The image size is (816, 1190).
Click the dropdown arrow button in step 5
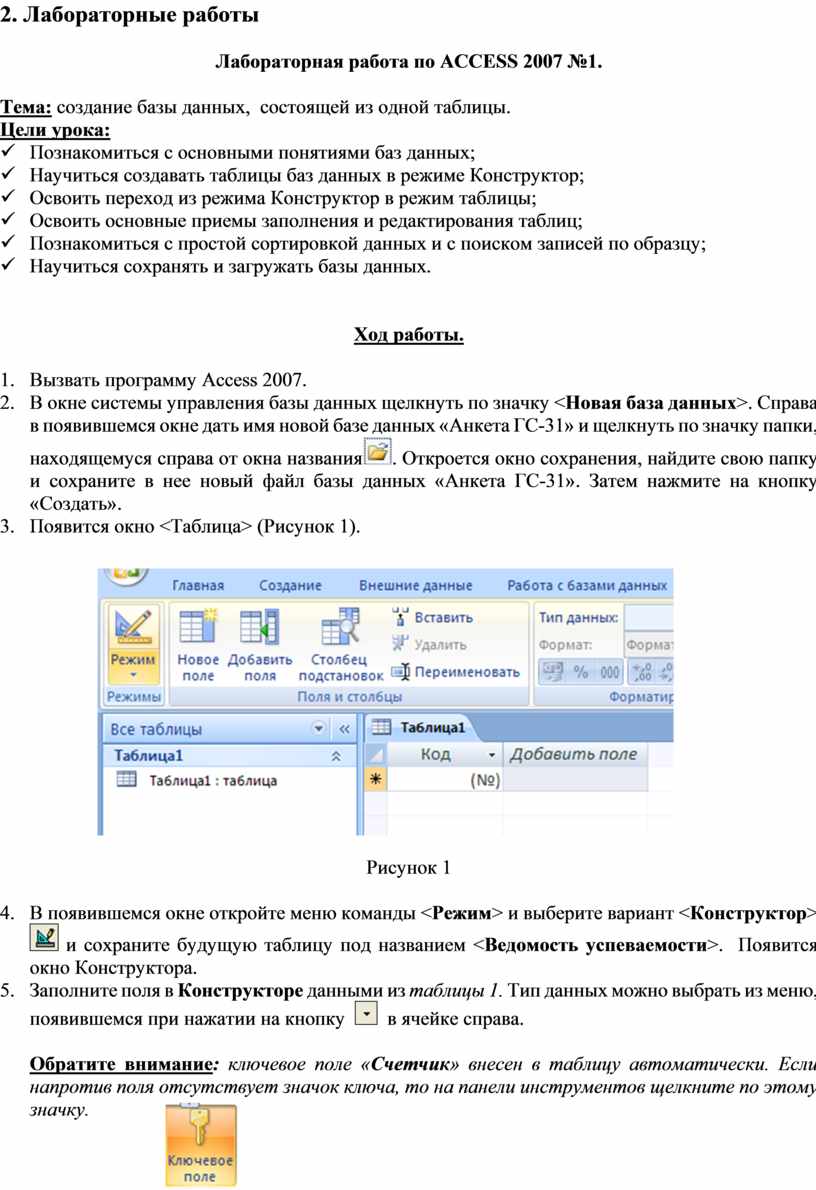tap(367, 1013)
